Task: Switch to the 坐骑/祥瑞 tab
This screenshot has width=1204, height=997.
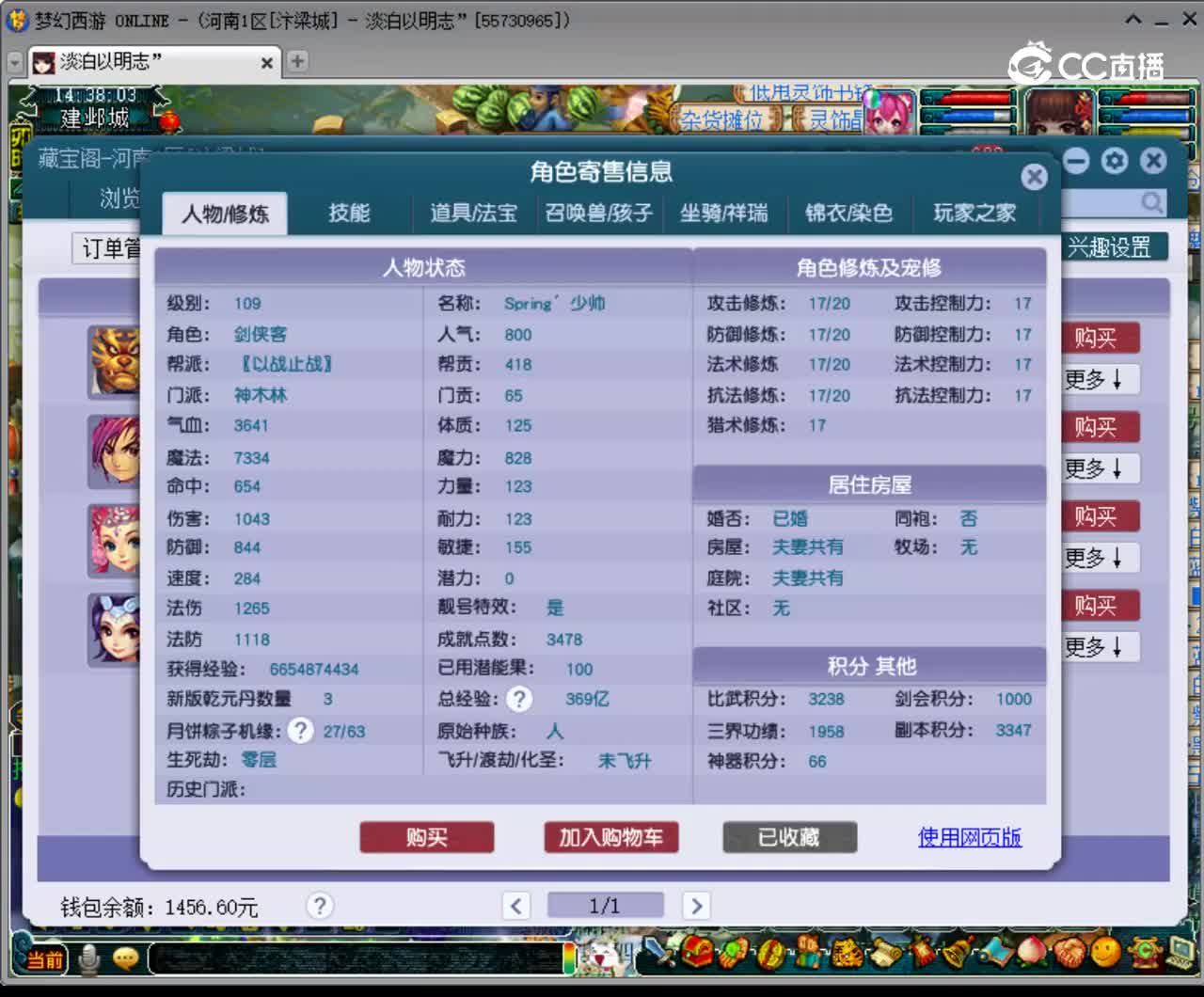Action: pos(724,214)
